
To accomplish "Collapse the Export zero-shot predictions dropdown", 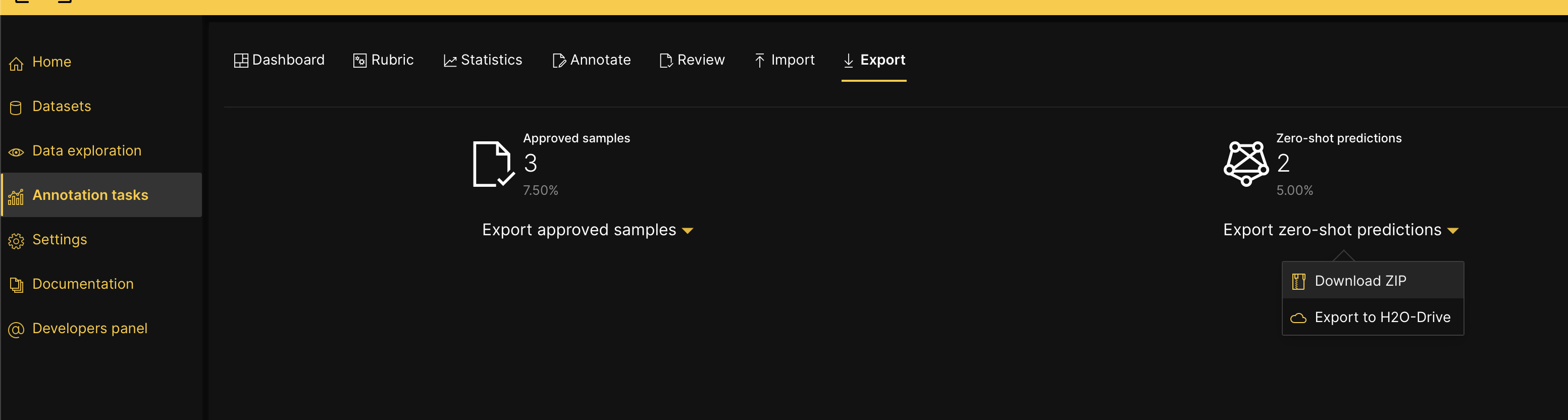I will pyautogui.click(x=1341, y=230).
